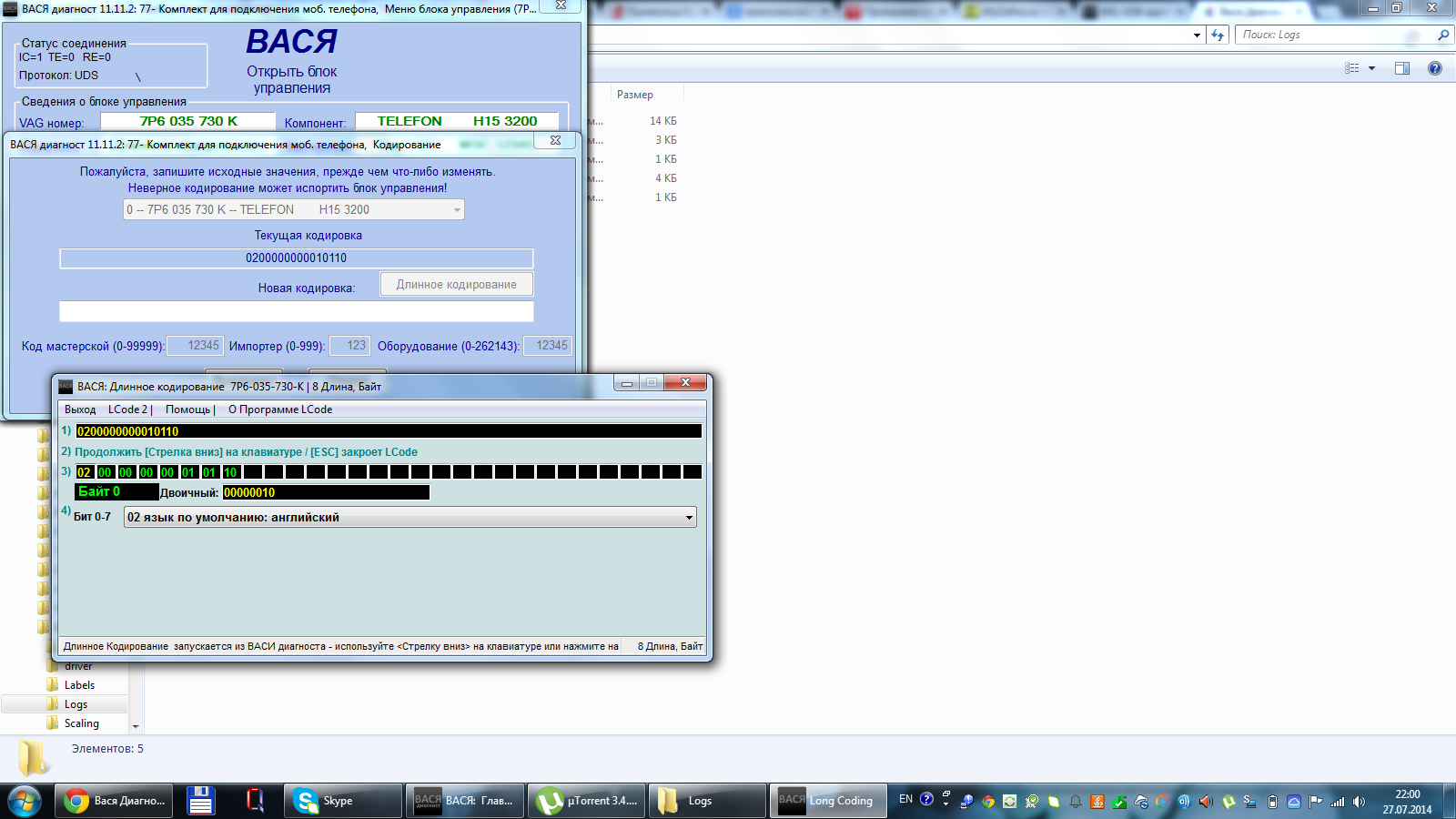Click the Новая кодировка input field
The height and width of the screenshot is (819, 1456).
(296, 312)
